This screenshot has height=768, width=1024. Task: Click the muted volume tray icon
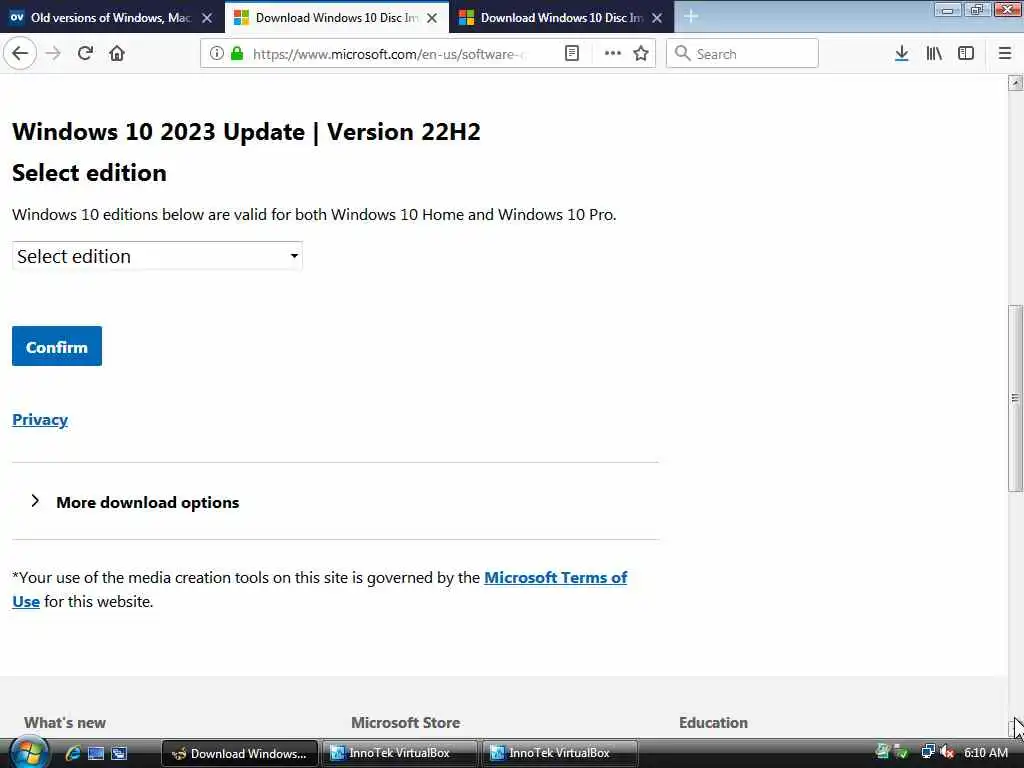coord(947,752)
